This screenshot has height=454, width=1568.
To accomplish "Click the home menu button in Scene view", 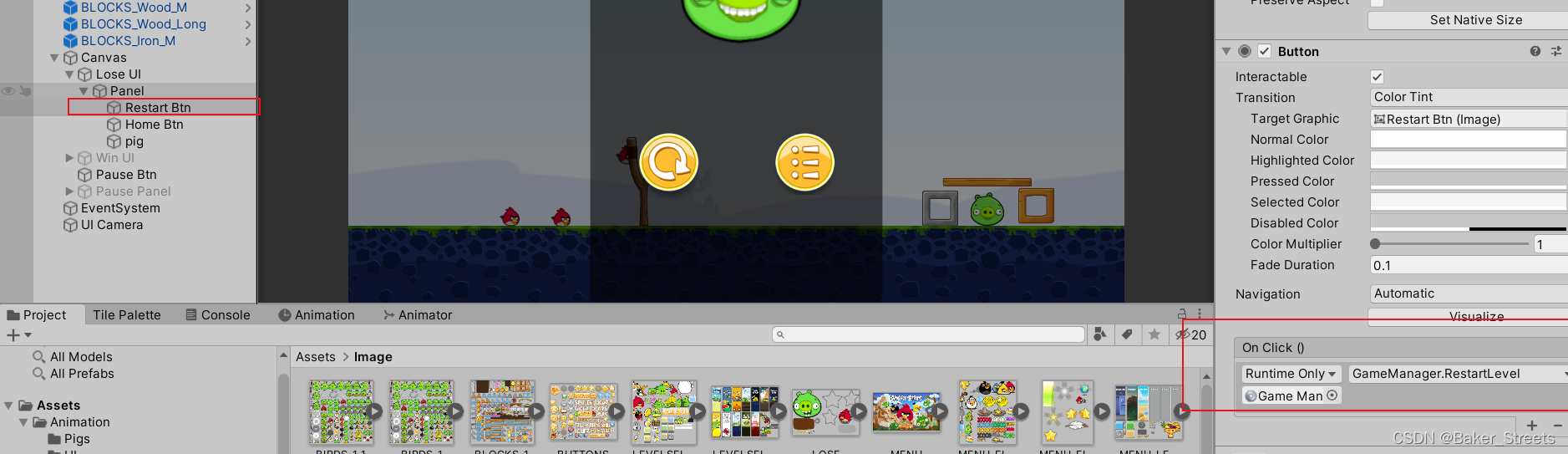I will pos(805,162).
